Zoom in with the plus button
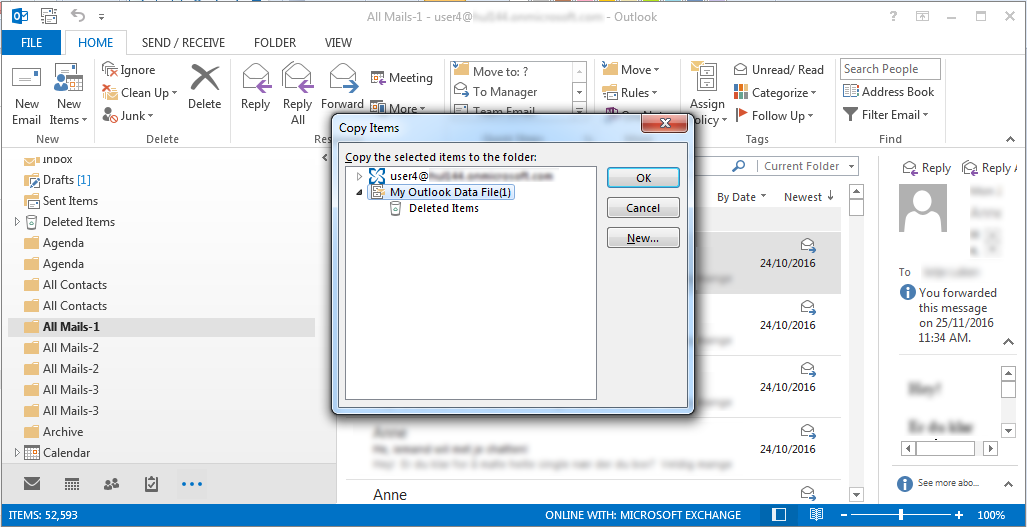This screenshot has width=1027, height=527. point(959,515)
